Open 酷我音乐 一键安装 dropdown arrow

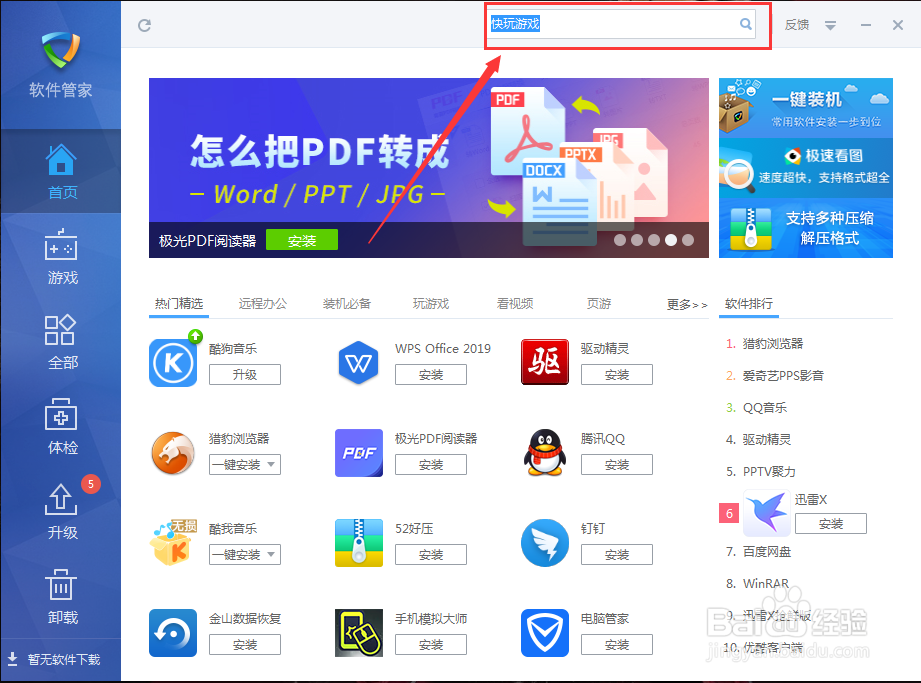[x=271, y=554]
